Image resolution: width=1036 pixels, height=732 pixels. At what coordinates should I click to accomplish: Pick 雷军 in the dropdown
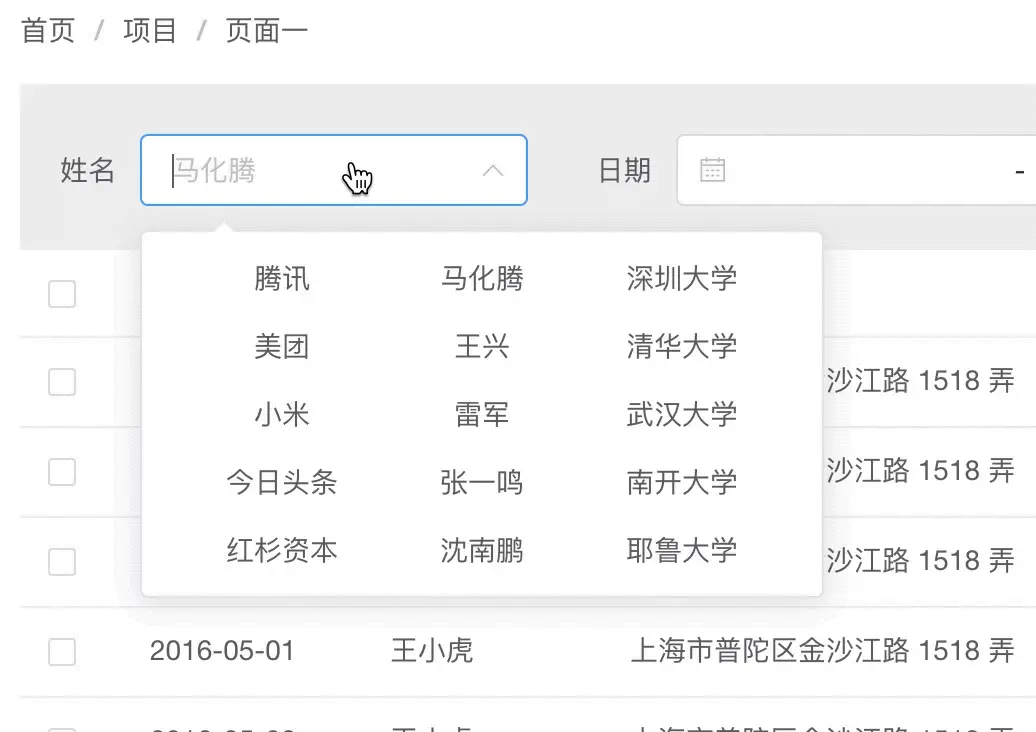click(x=482, y=415)
